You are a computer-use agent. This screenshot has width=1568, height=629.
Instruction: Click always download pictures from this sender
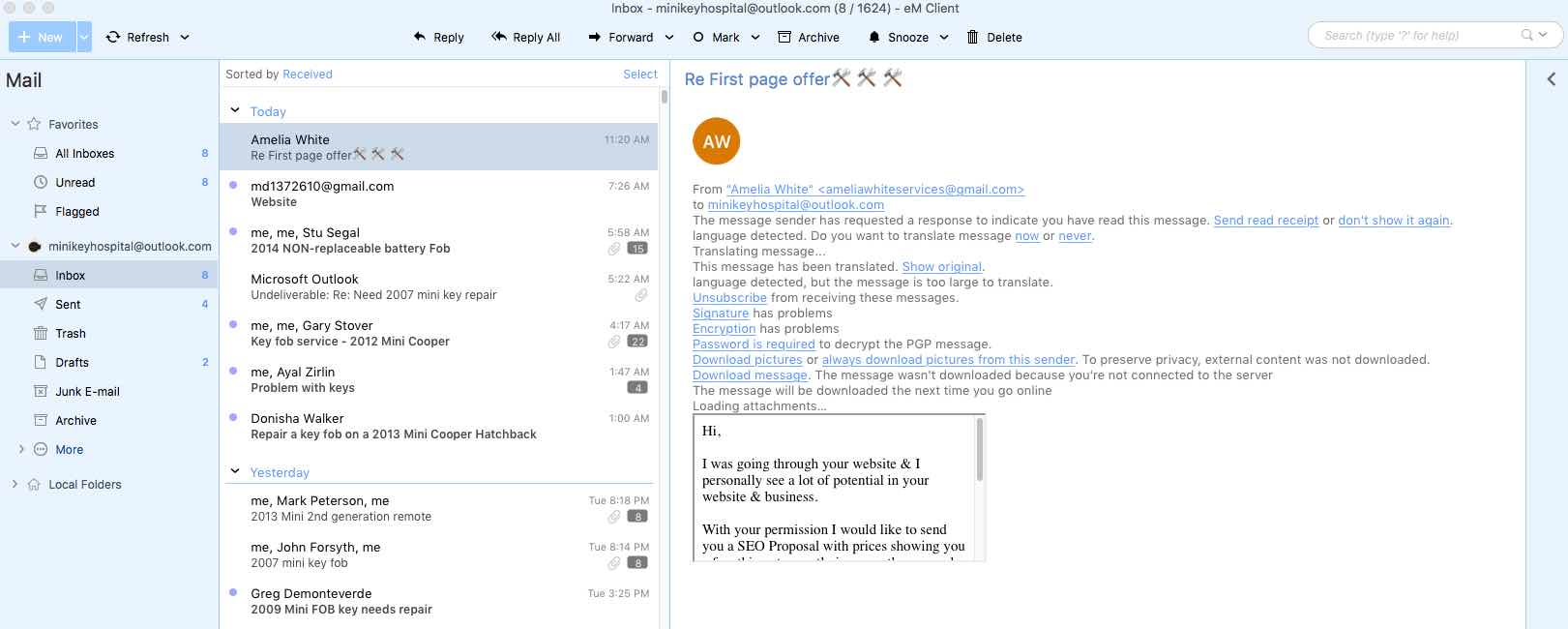(x=948, y=360)
